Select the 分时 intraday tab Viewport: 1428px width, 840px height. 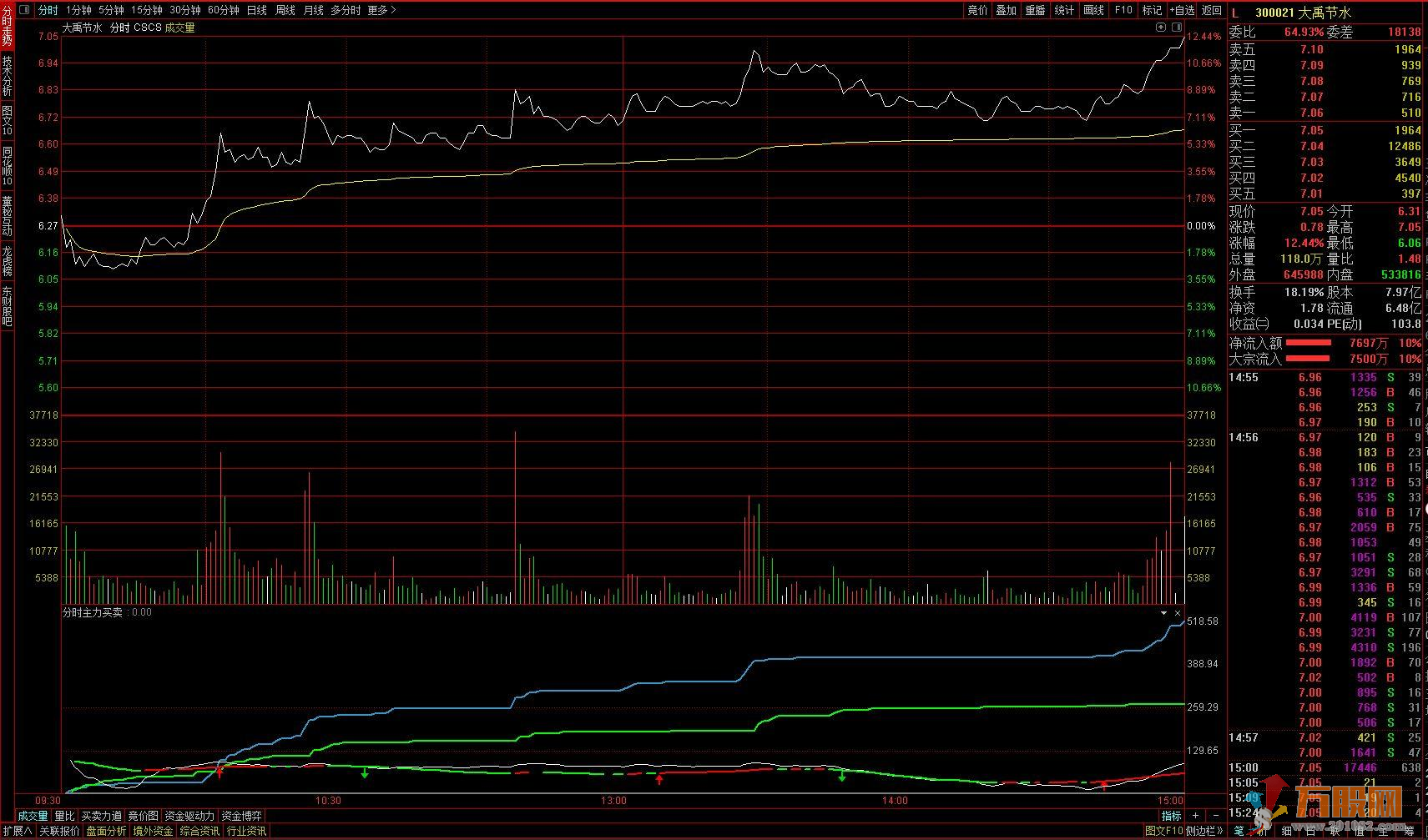tap(48, 10)
